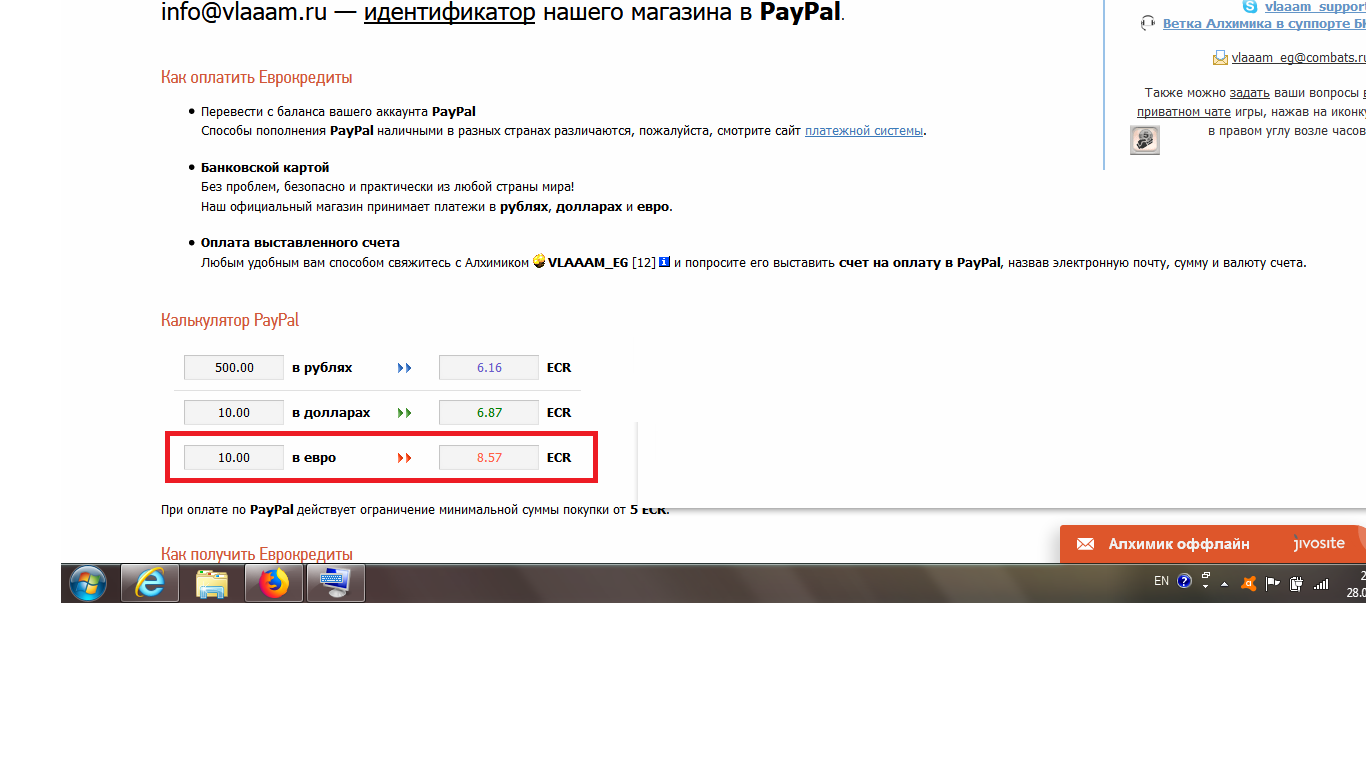Open the blue info icon after [12]
The width and height of the screenshot is (1366, 768).
[x=663, y=262]
